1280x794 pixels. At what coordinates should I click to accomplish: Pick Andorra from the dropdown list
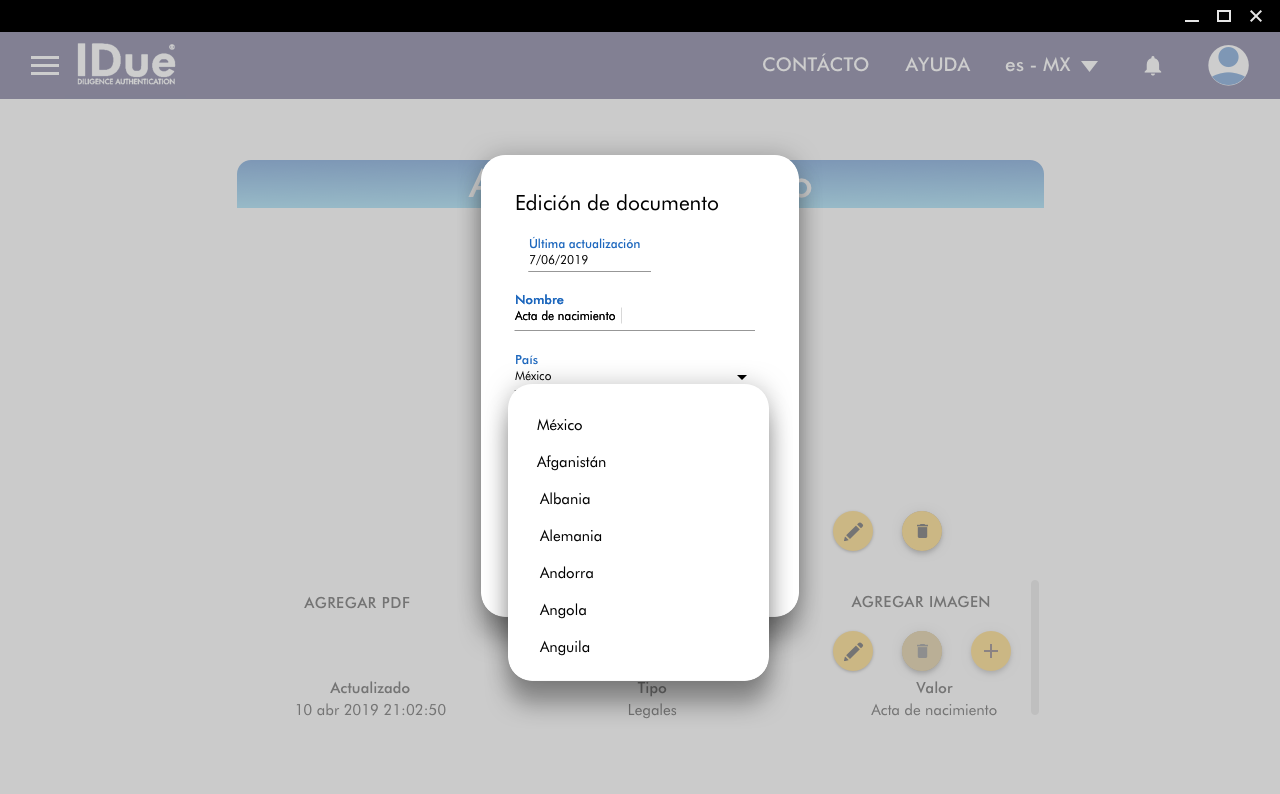[x=566, y=573]
